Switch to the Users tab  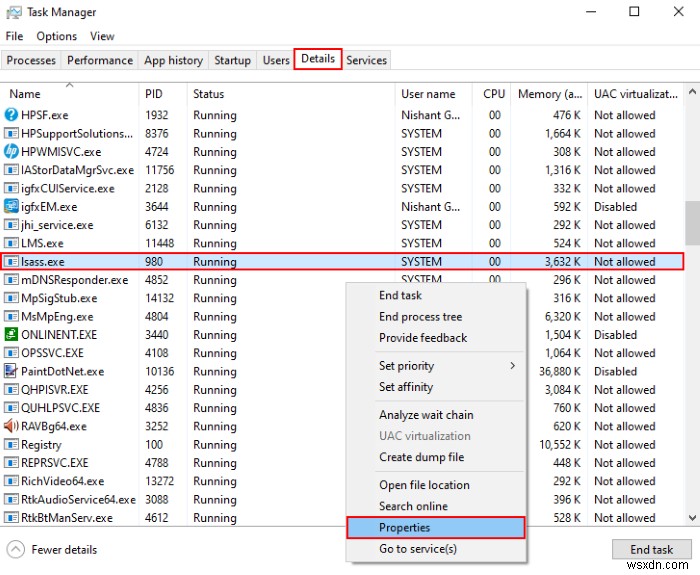tap(276, 60)
